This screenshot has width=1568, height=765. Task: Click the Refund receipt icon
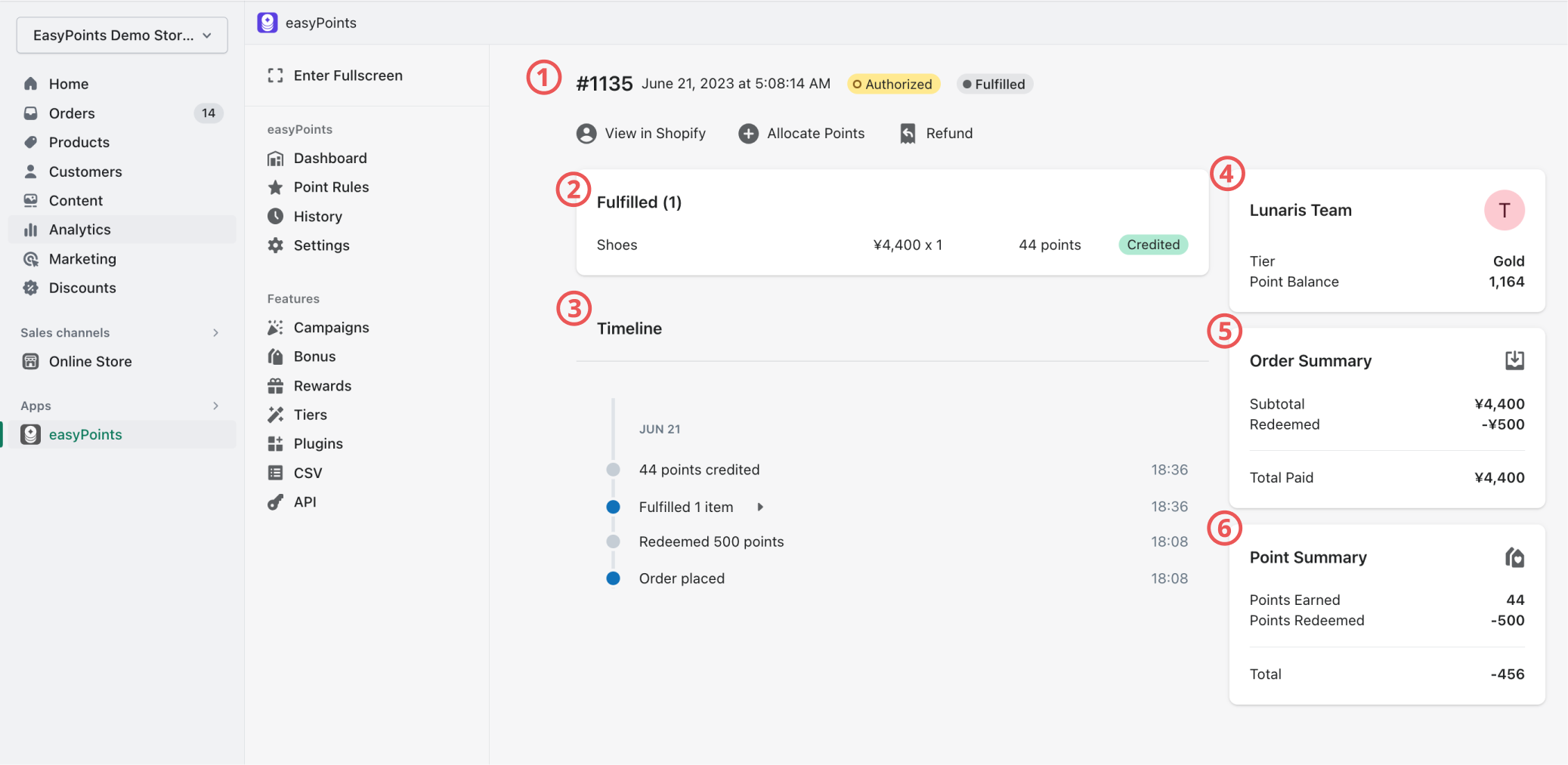tap(908, 134)
